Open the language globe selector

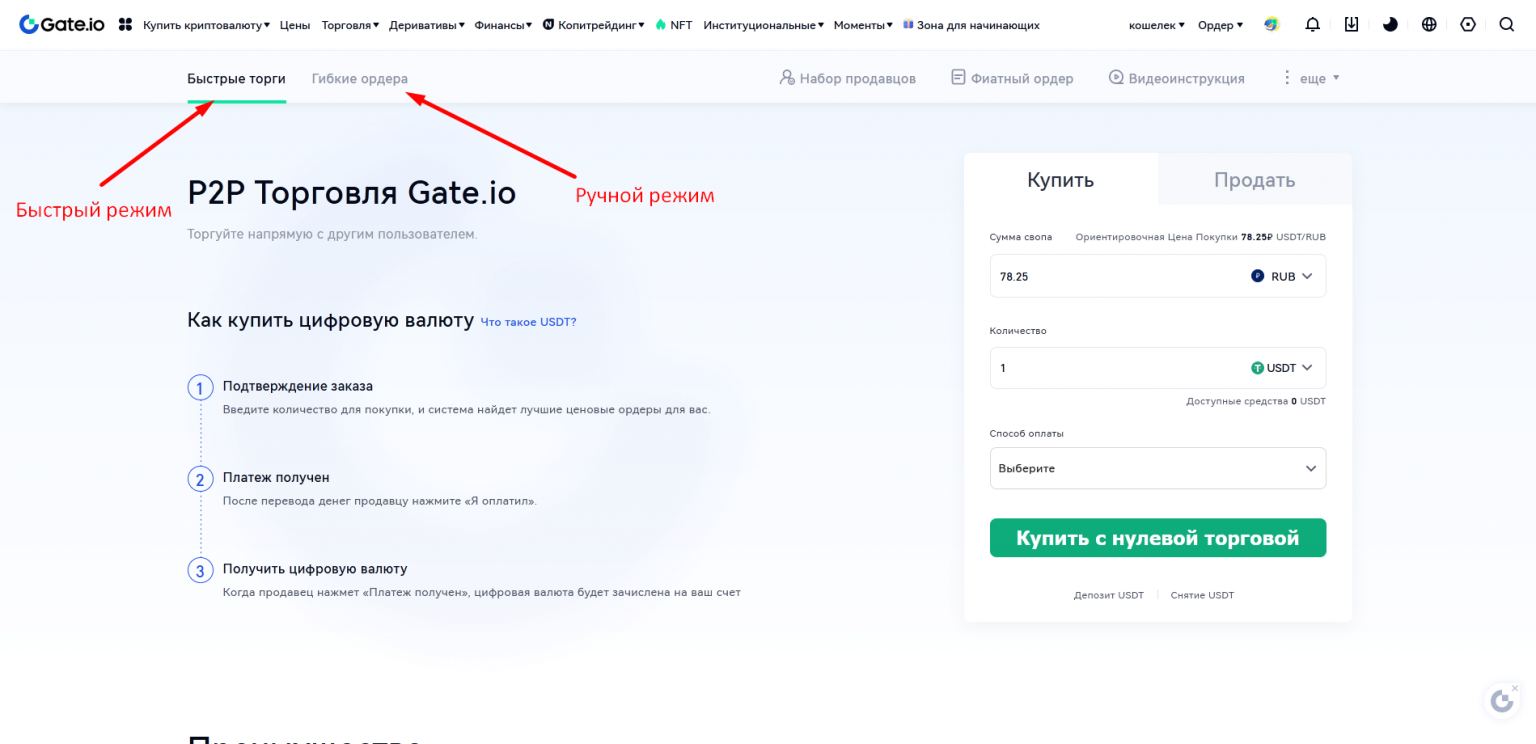tap(1429, 25)
